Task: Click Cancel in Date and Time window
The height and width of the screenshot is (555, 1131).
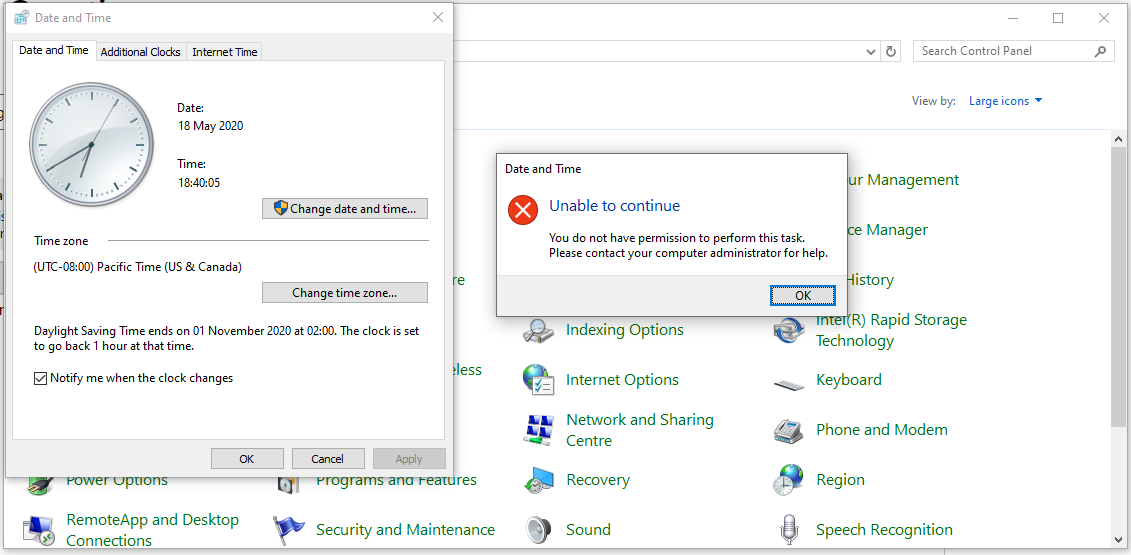Action: 327,459
